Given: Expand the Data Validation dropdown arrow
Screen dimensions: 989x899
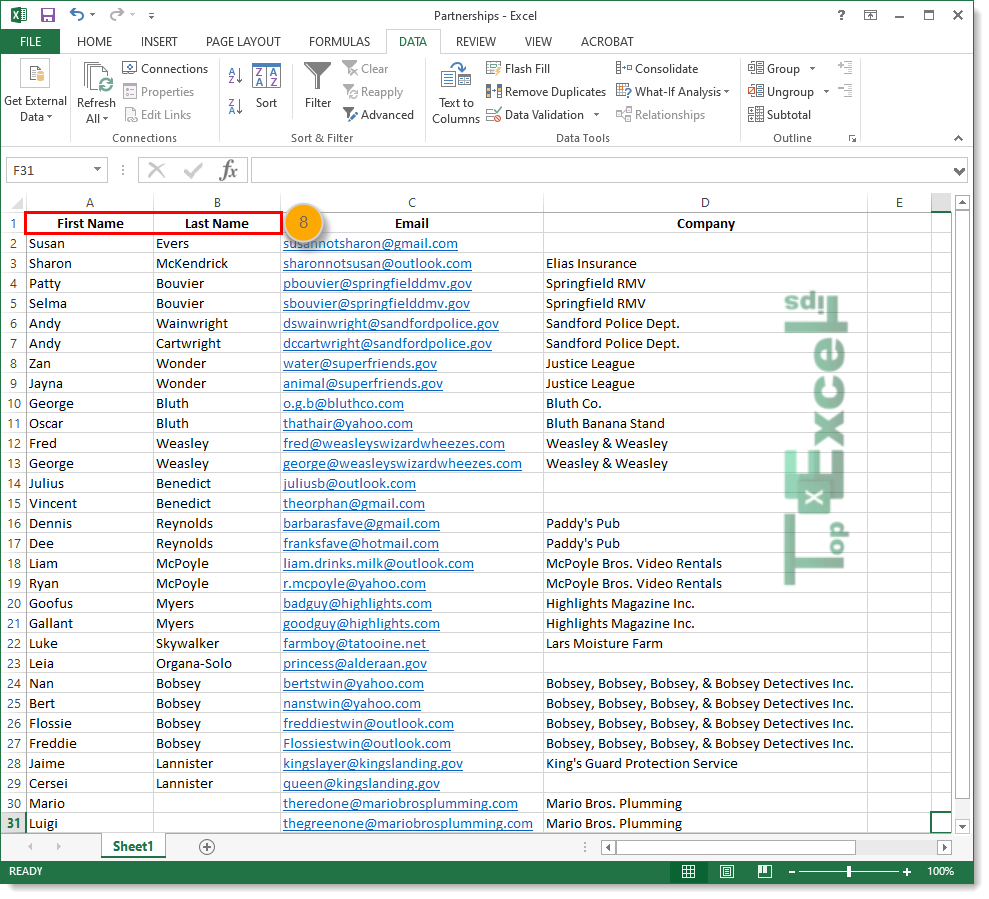Looking at the screenshot, I should pos(596,115).
